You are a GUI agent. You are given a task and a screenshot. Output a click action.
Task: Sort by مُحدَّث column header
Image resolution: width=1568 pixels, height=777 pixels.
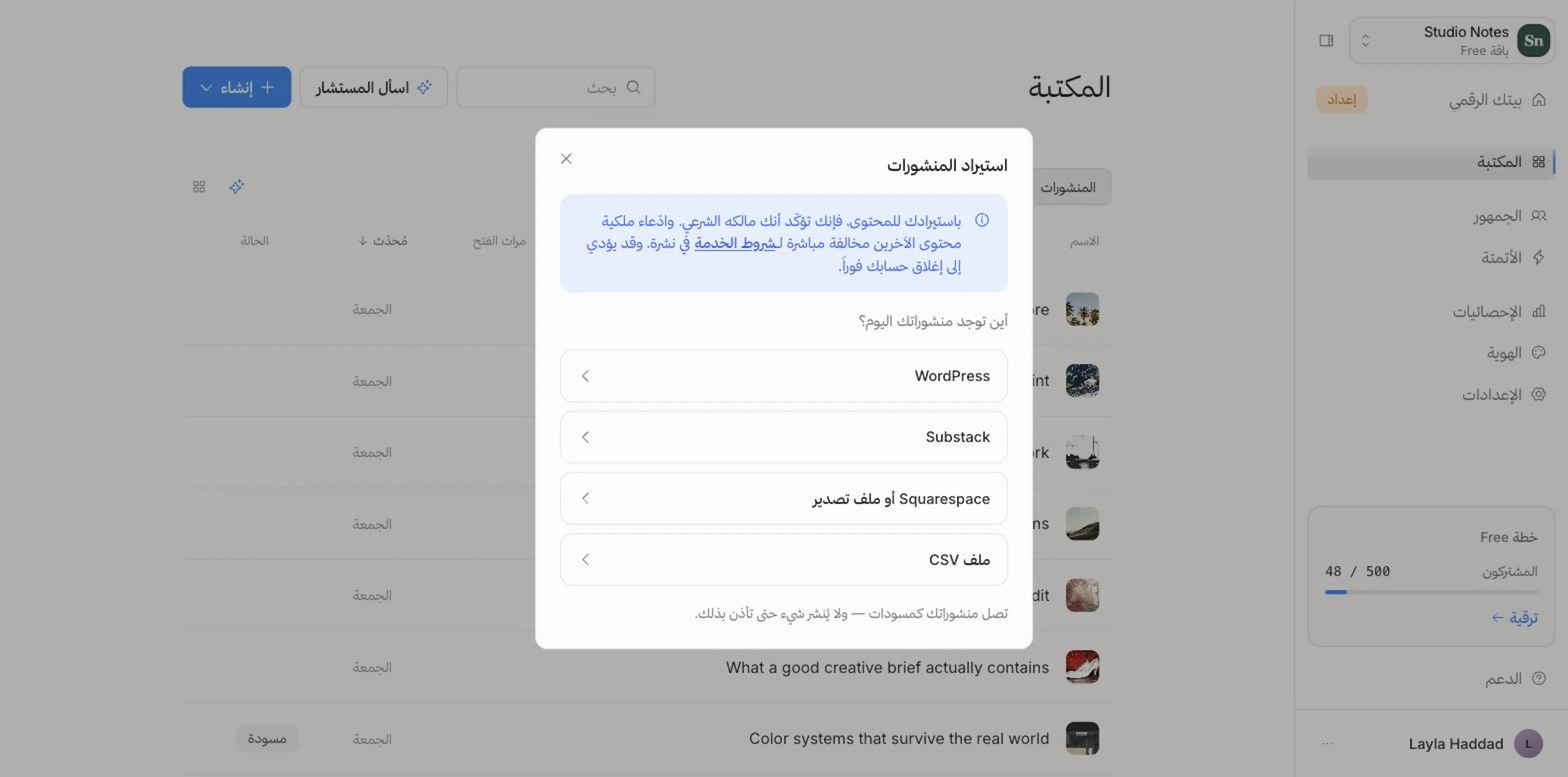[382, 241]
